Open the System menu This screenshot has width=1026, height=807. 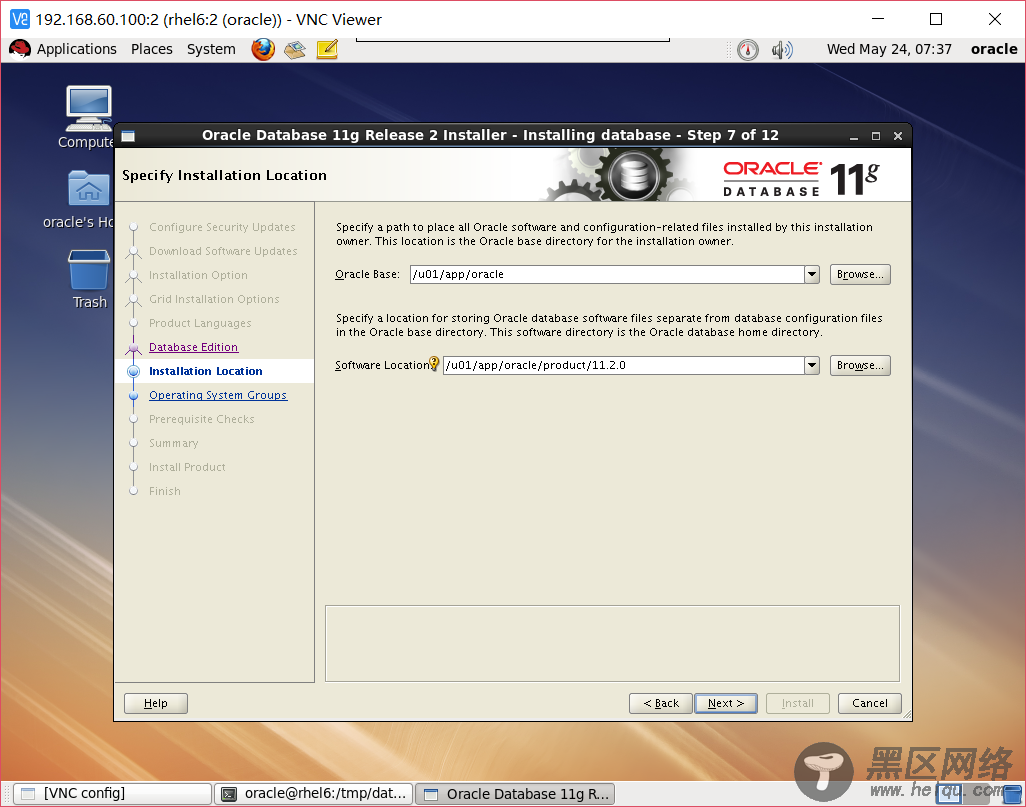pyautogui.click(x=211, y=49)
